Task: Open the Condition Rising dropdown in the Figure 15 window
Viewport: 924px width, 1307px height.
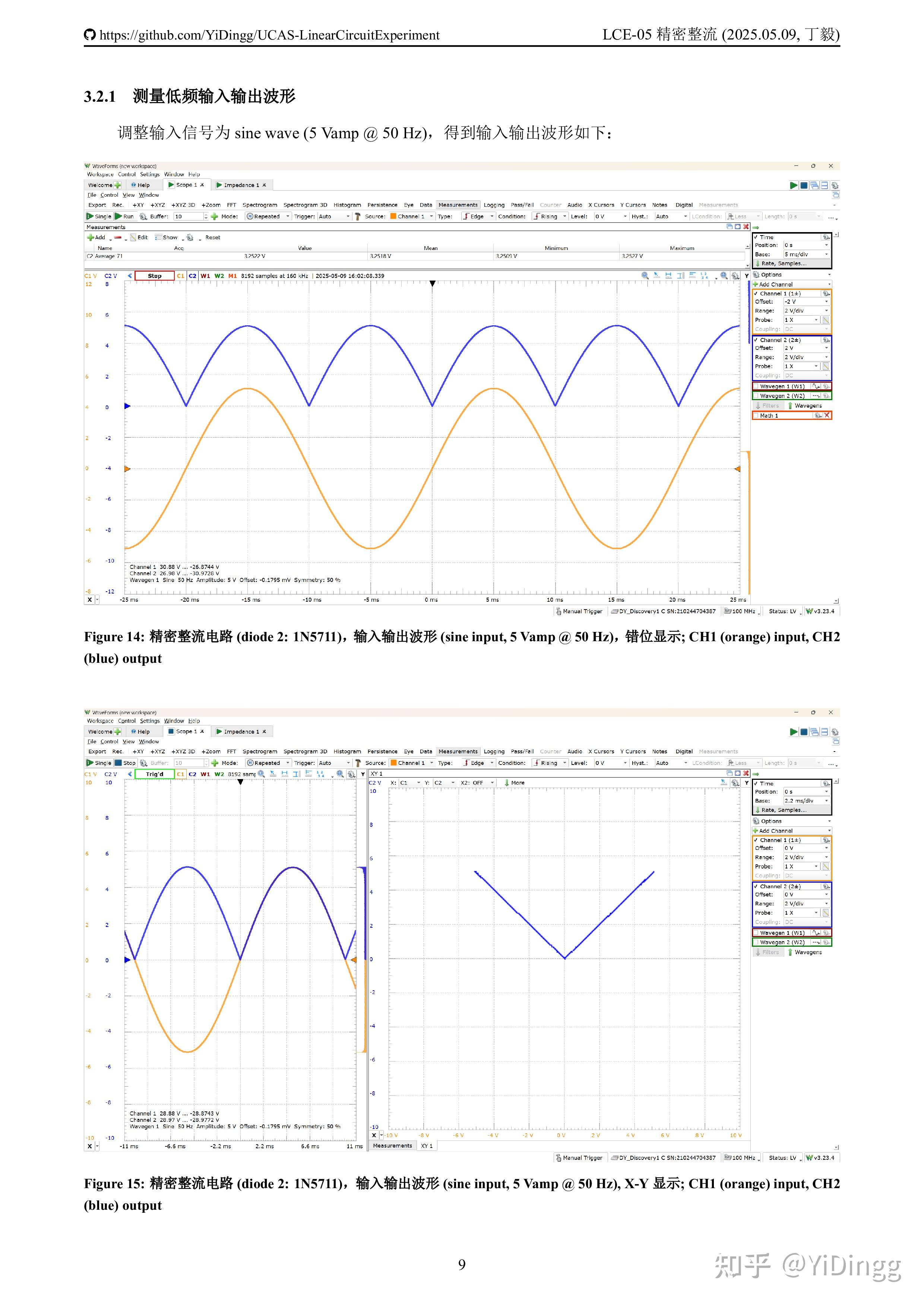Action: pyautogui.click(x=550, y=763)
